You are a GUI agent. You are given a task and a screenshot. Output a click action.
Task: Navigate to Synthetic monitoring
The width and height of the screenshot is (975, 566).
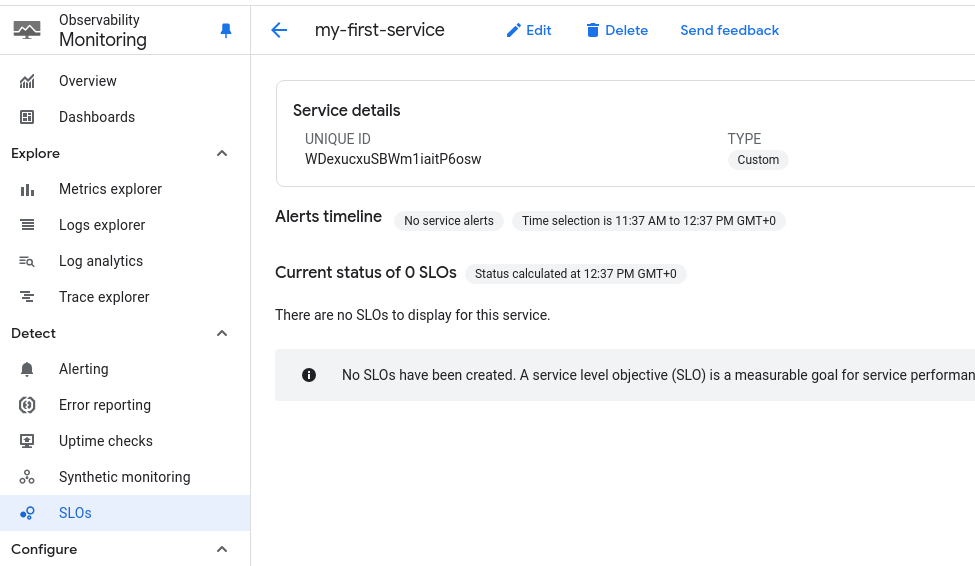[x=125, y=477]
